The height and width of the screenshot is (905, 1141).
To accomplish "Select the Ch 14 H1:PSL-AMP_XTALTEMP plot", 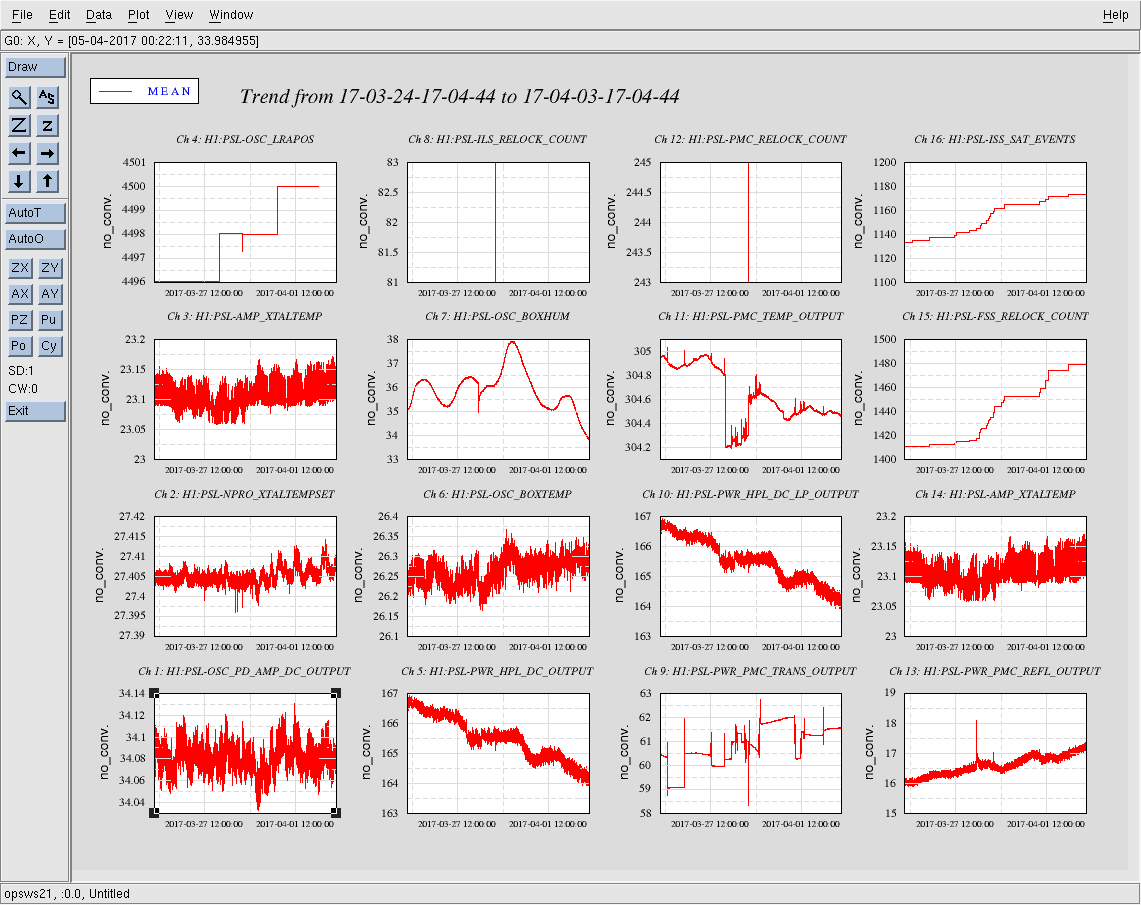I will 995,576.
